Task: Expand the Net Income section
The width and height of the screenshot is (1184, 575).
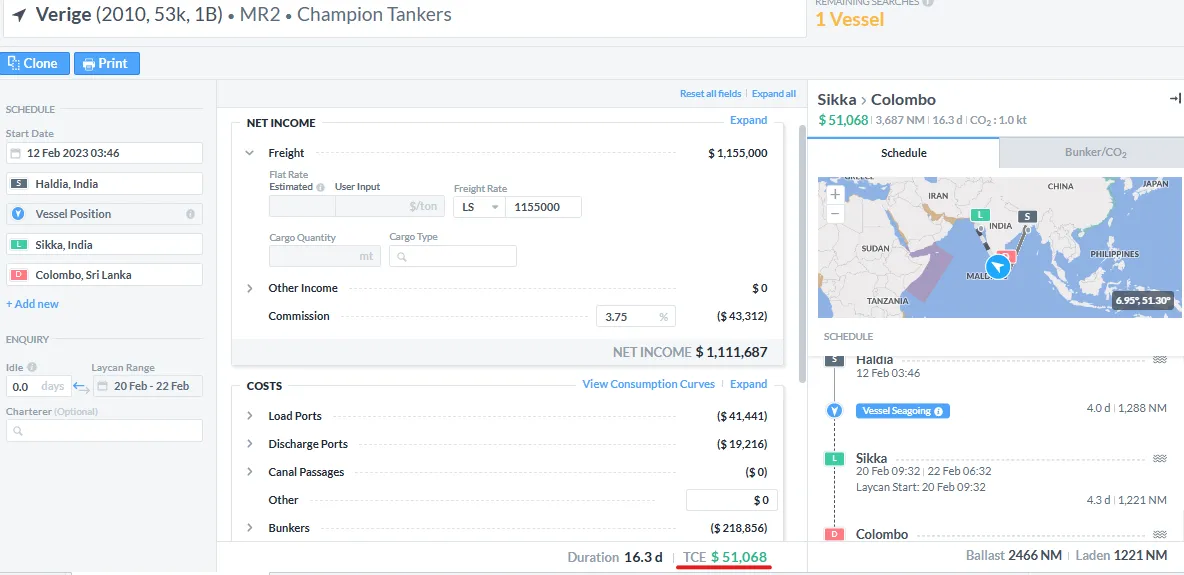Action: (x=748, y=120)
